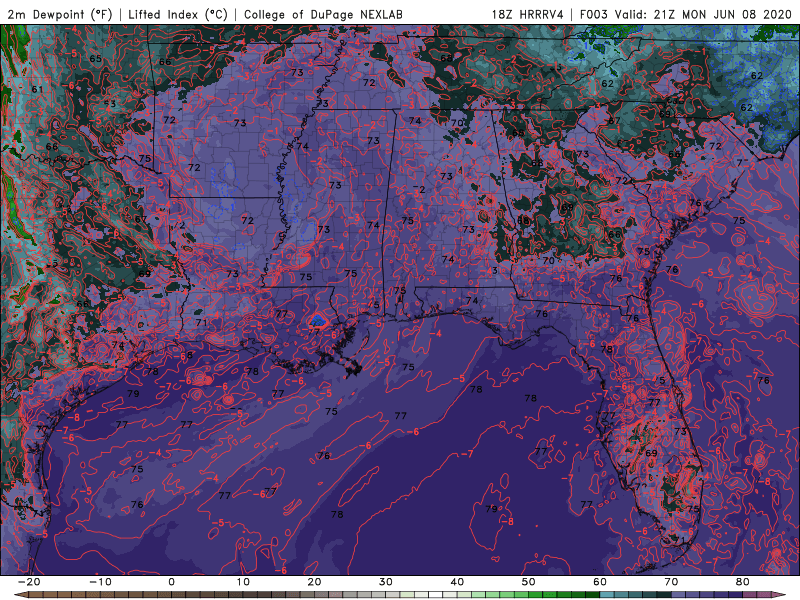Image resolution: width=800 pixels, height=600 pixels.
Task: Click the "Lifted Index (°C)" title text
Action: pyautogui.click(x=178, y=14)
